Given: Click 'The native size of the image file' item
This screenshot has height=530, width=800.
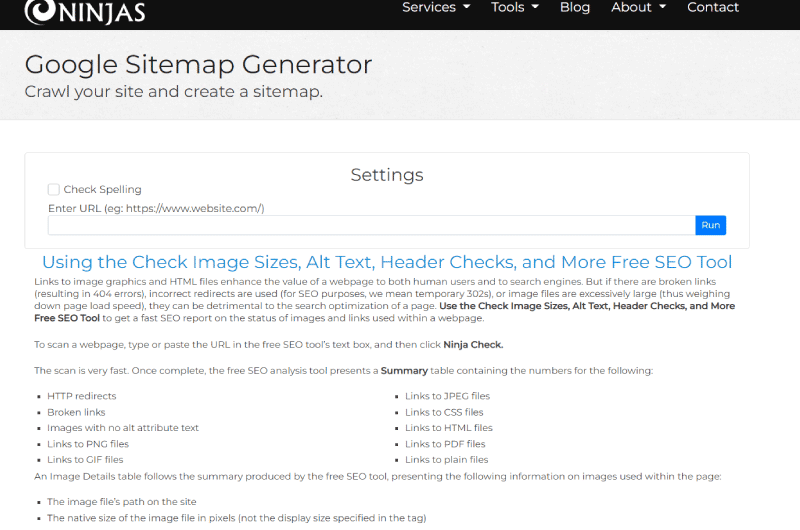Looking at the screenshot, I should (x=236, y=518).
